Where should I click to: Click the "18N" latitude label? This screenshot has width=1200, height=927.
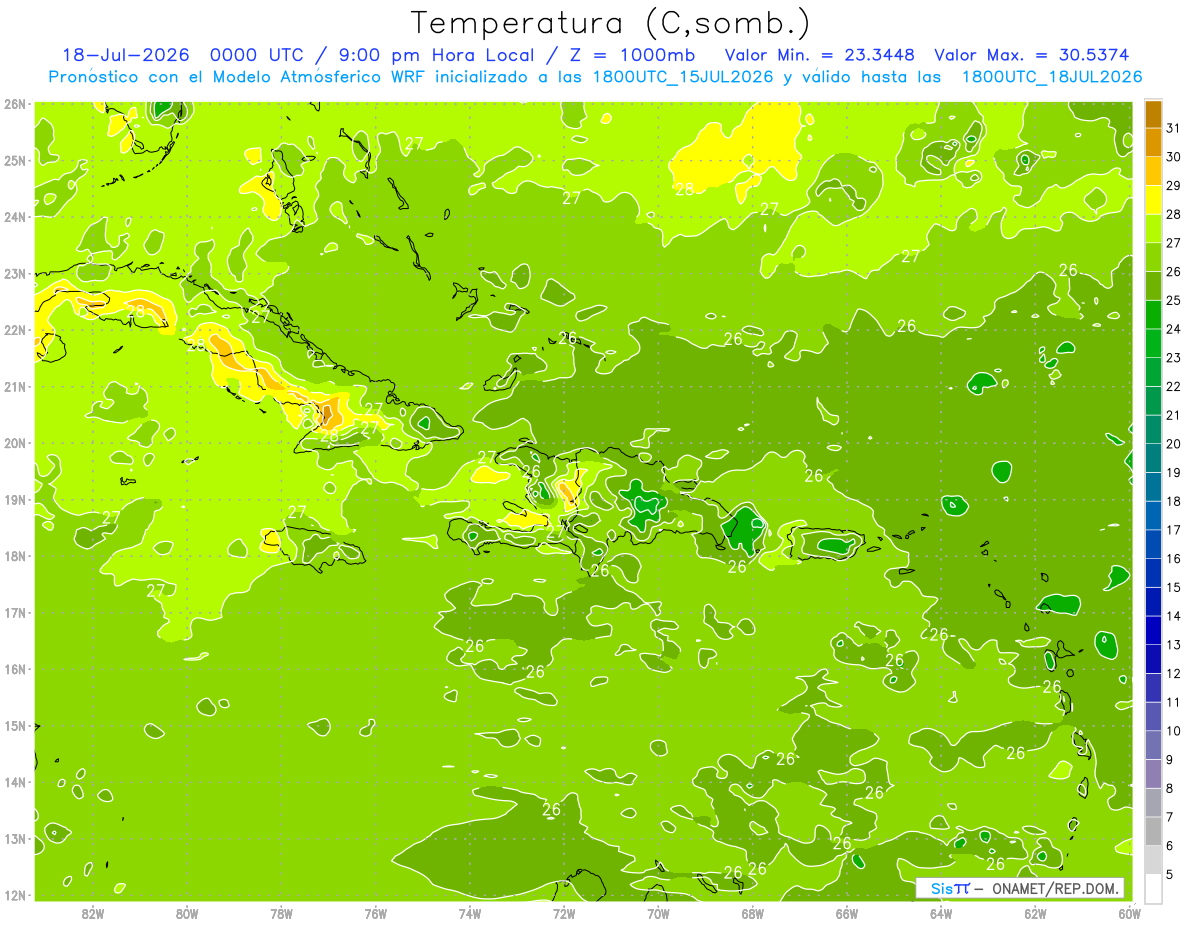click(15, 556)
